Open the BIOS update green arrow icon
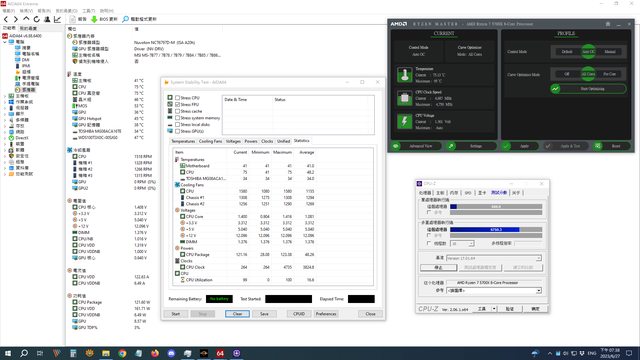The width and height of the screenshot is (640, 360). (x=94, y=19)
